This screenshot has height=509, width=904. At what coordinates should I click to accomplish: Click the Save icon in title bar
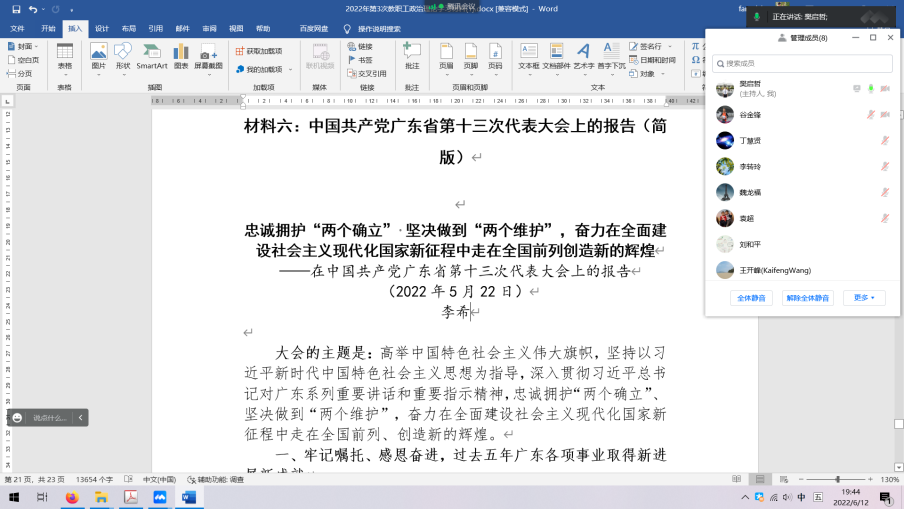point(16,9)
